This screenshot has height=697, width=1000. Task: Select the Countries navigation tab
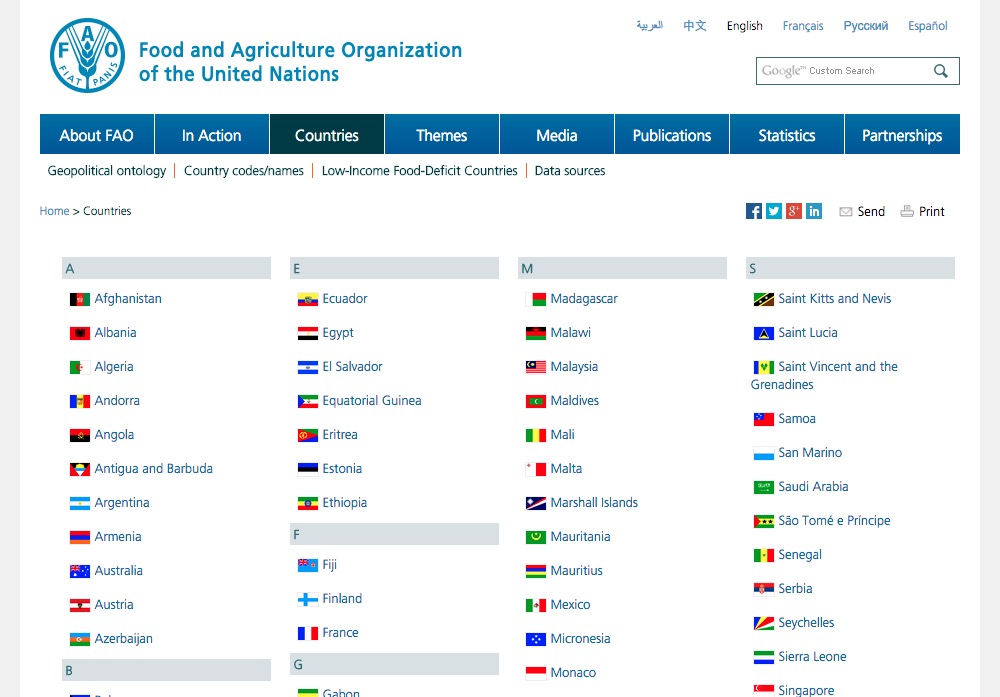pos(327,135)
